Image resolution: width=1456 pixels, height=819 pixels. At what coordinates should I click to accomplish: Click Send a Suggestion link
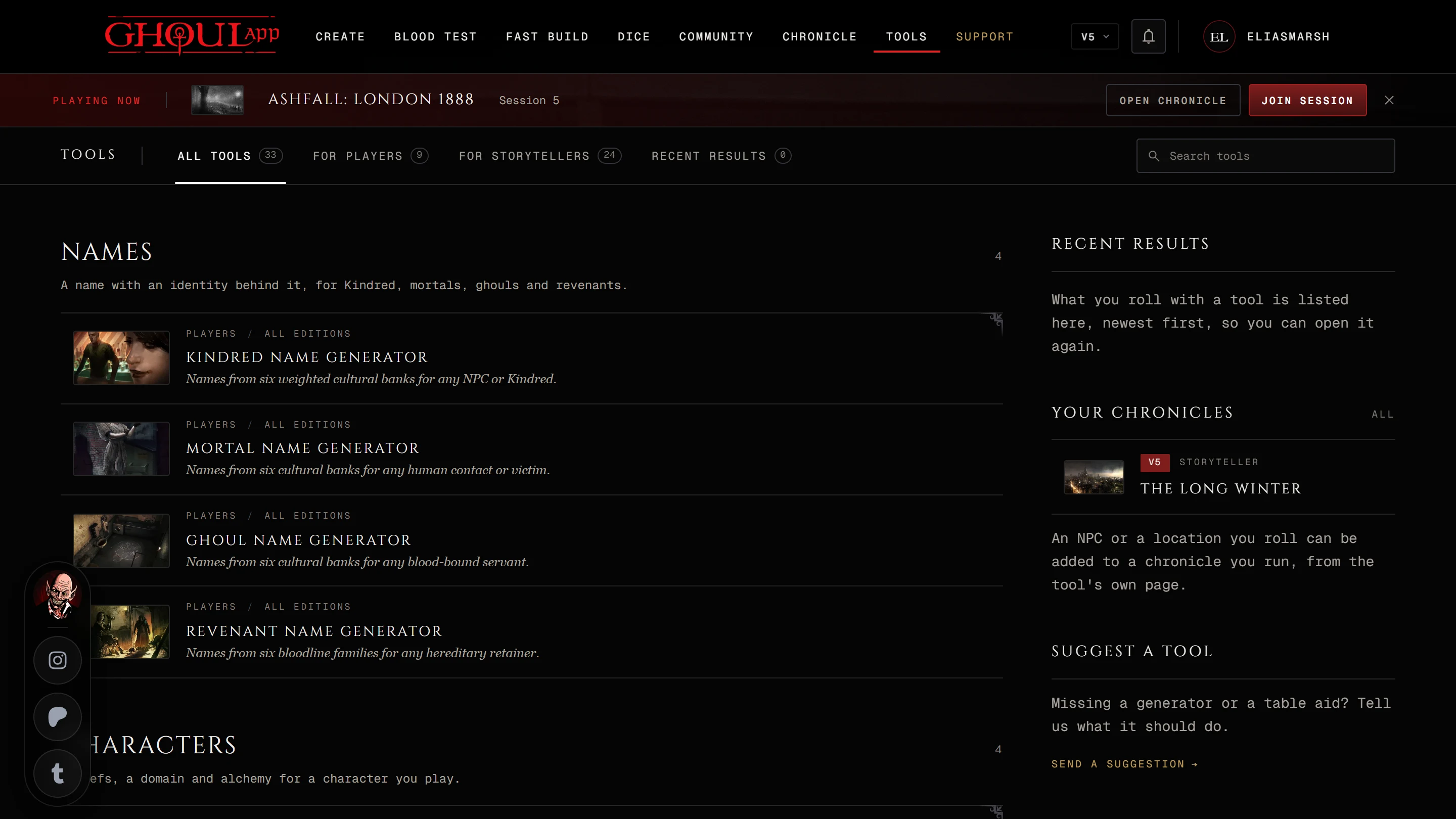[1124, 764]
